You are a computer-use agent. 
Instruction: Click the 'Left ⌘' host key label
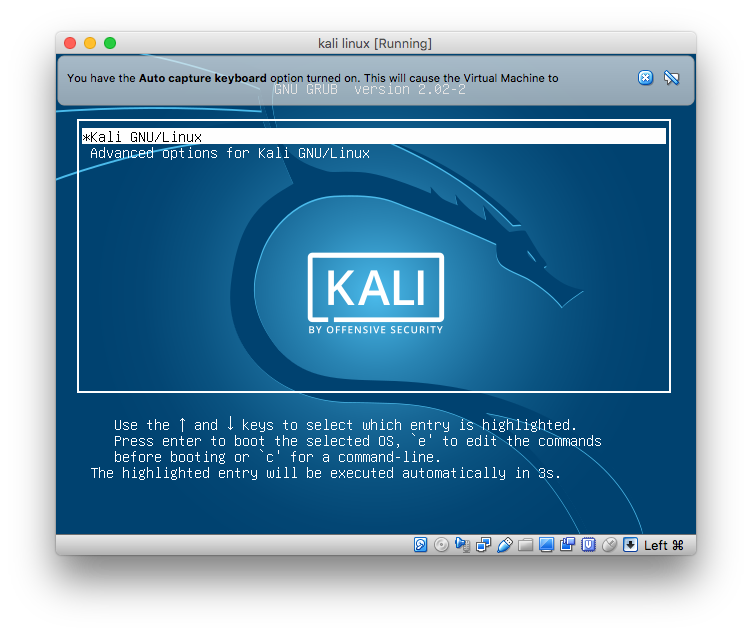click(x=663, y=545)
